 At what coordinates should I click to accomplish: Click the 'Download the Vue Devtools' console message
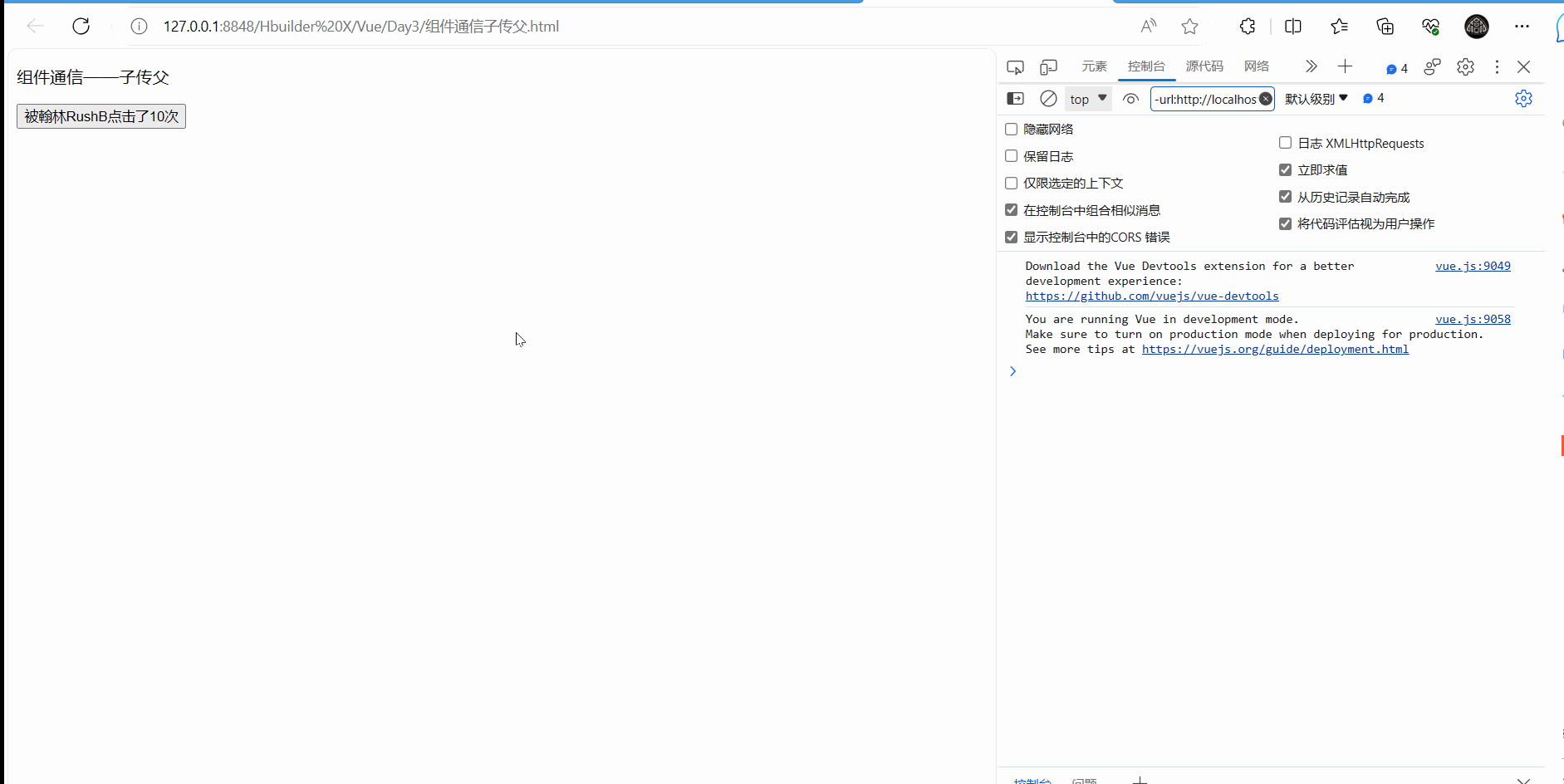1189,281
